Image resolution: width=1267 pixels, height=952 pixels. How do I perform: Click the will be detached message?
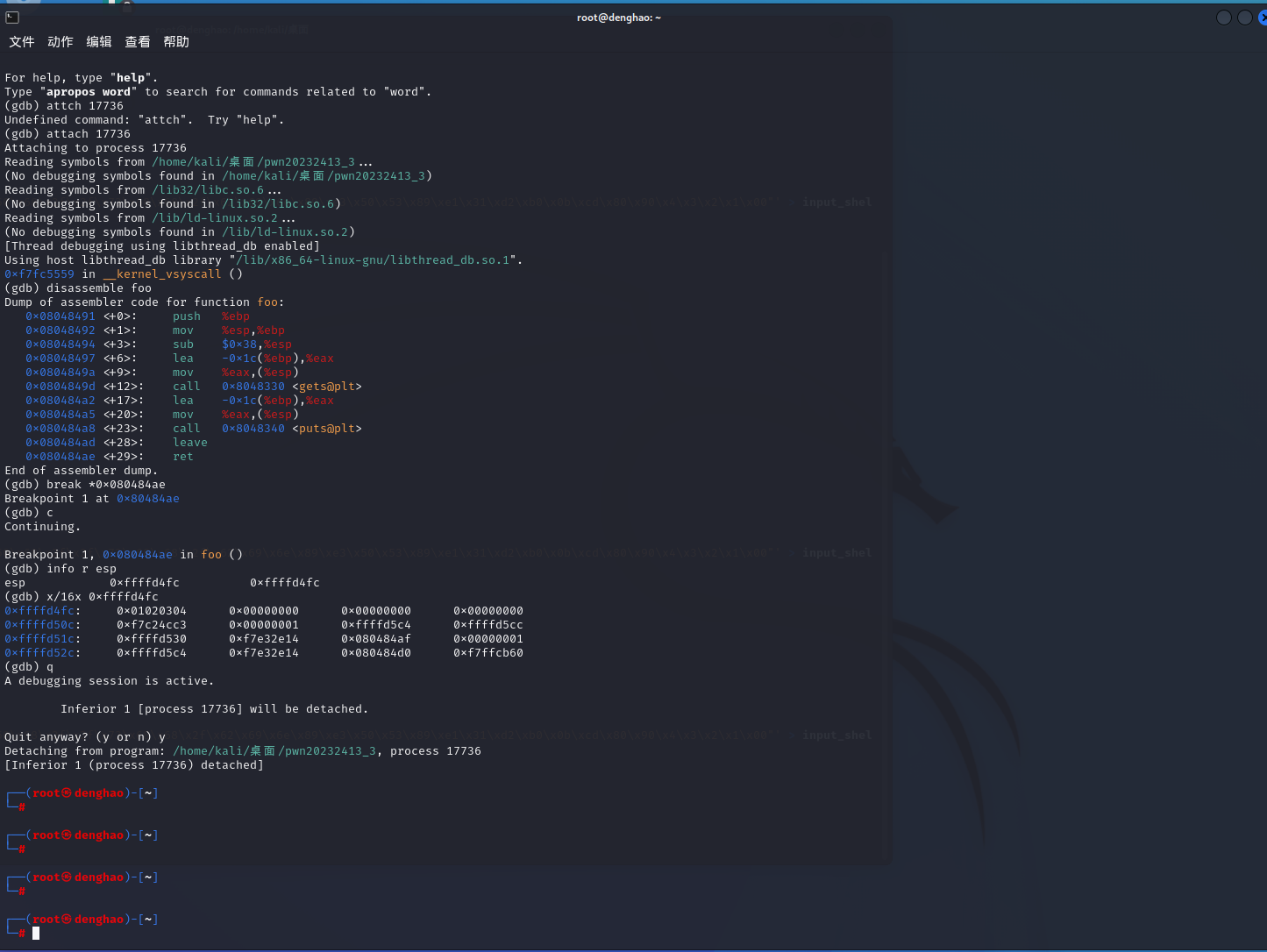[215, 709]
